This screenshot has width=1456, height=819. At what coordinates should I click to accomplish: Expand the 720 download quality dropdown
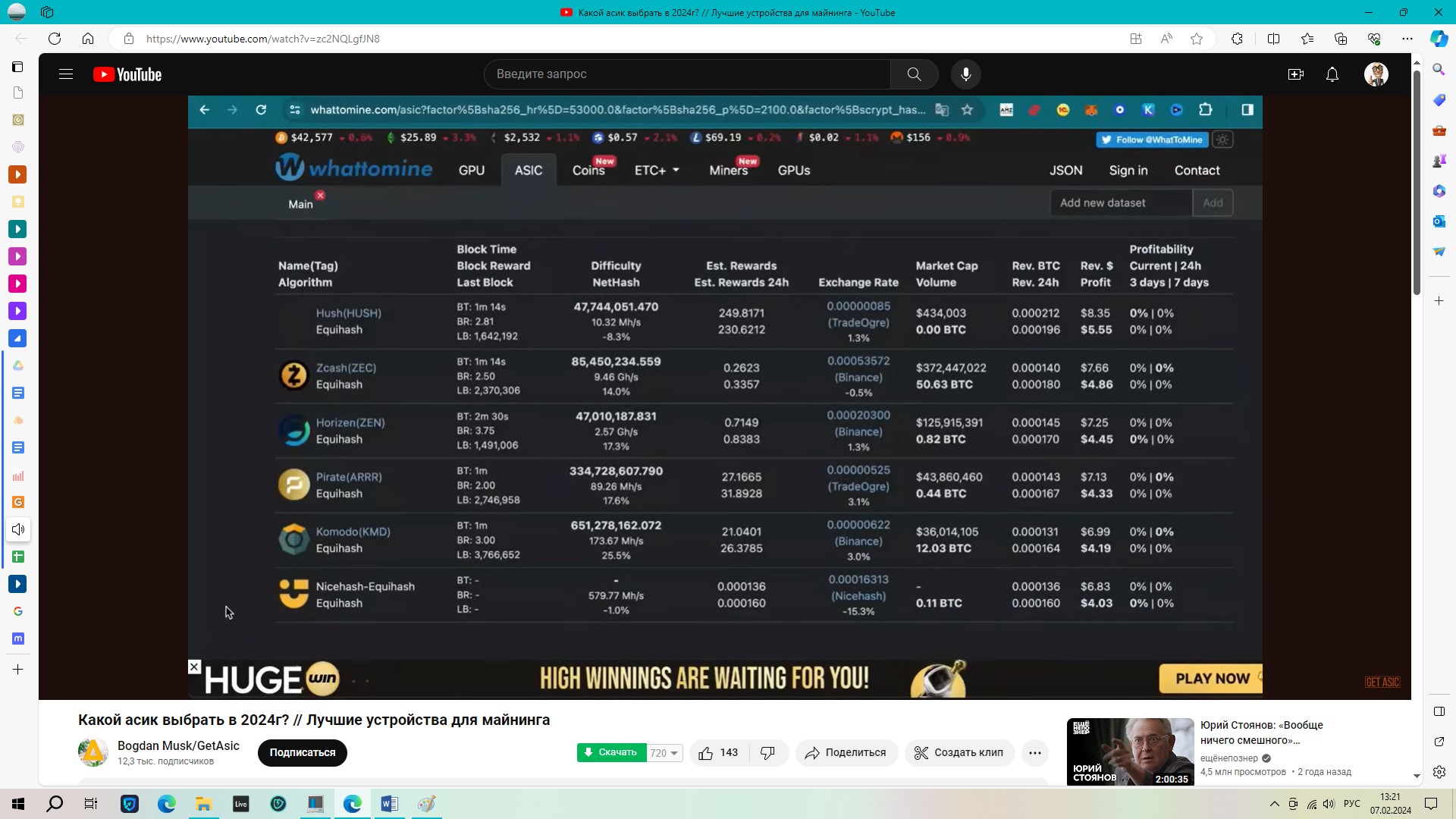pos(664,753)
